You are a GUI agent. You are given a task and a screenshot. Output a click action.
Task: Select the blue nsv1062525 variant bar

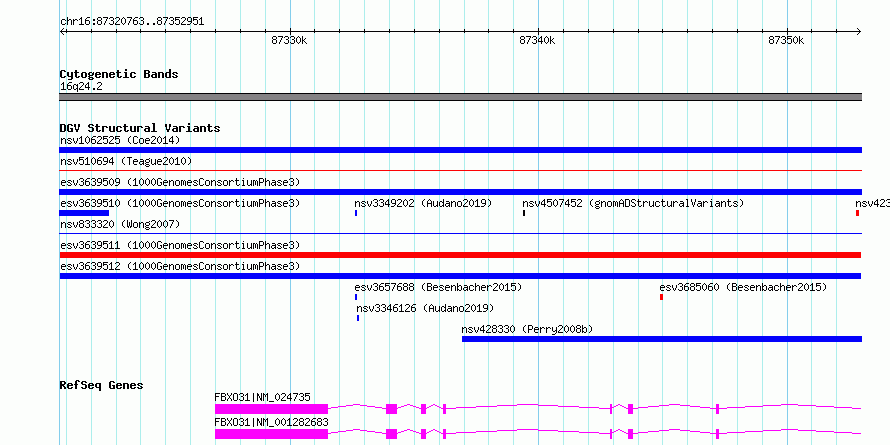point(460,150)
